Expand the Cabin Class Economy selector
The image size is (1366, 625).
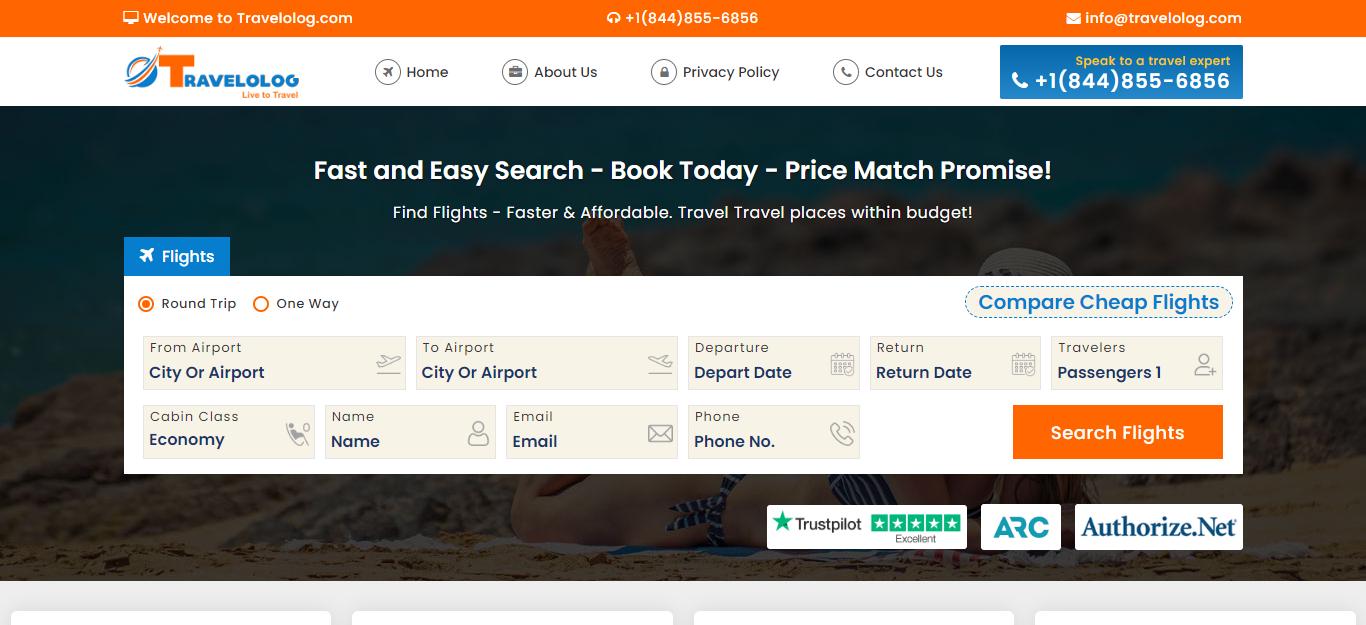click(228, 433)
